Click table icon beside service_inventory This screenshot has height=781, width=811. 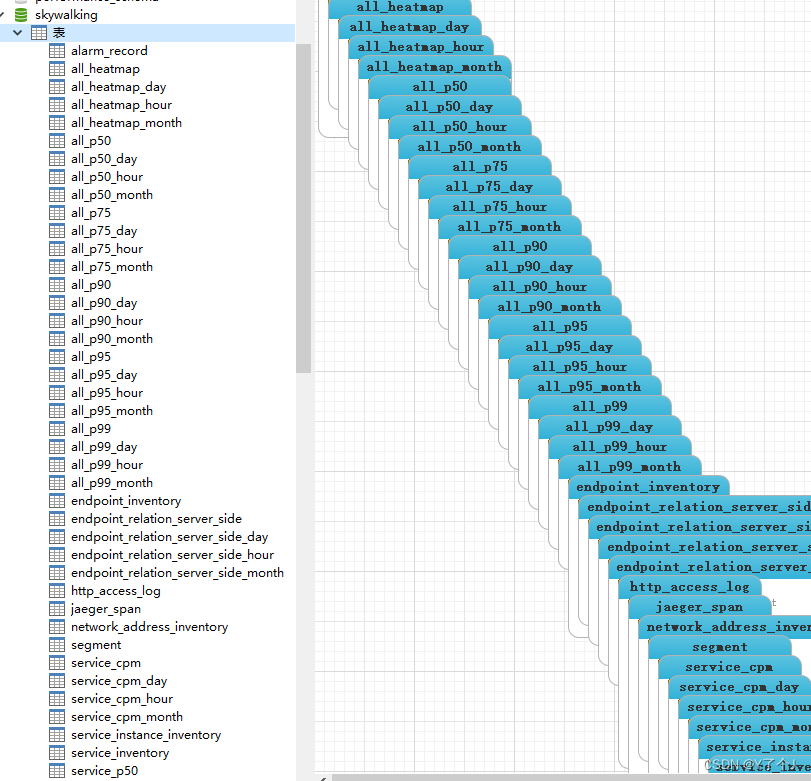(57, 753)
